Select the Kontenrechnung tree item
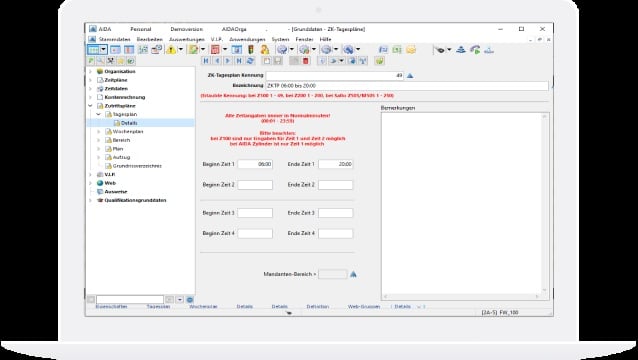This screenshot has height=360, width=638. (125, 97)
